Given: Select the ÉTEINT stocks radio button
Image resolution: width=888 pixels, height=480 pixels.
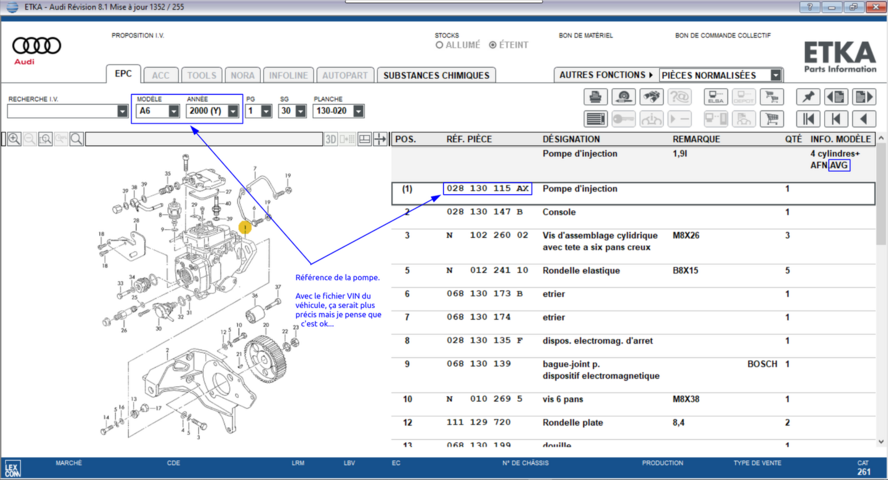Looking at the screenshot, I should tap(493, 45).
